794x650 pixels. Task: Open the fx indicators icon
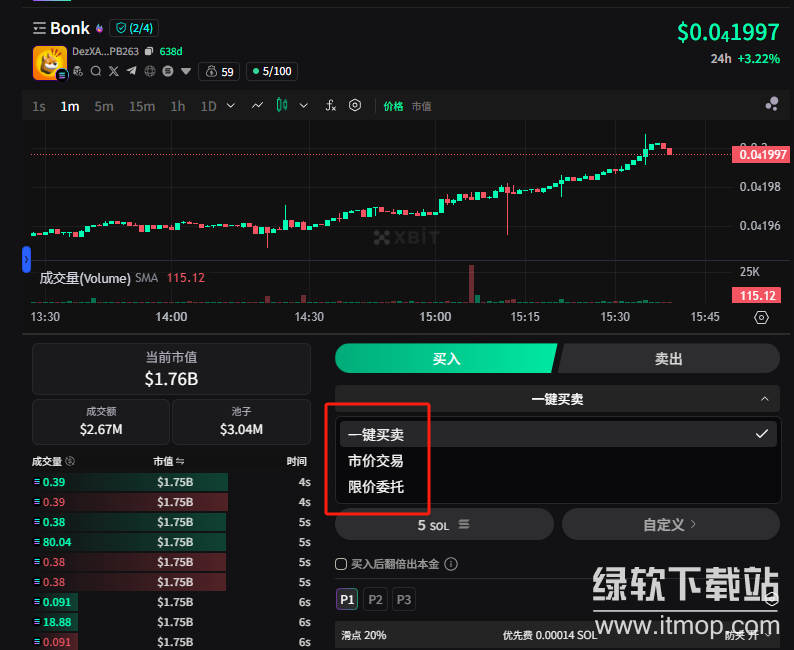[331, 105]
